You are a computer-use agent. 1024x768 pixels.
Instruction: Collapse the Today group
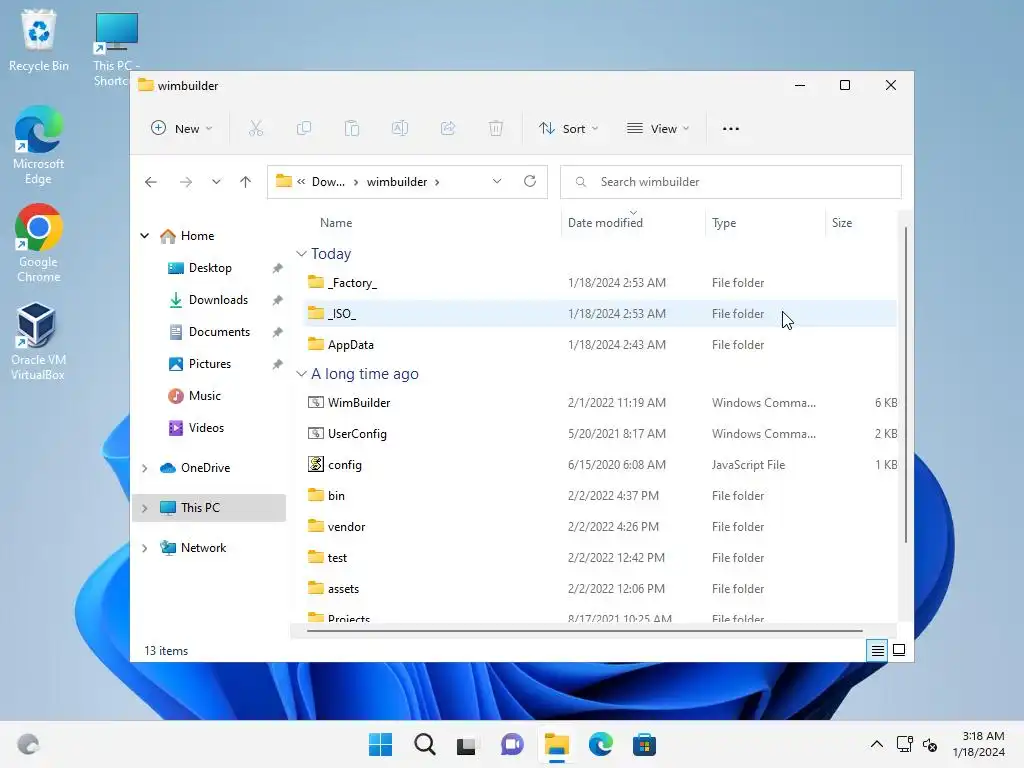(x=301, y=253)
